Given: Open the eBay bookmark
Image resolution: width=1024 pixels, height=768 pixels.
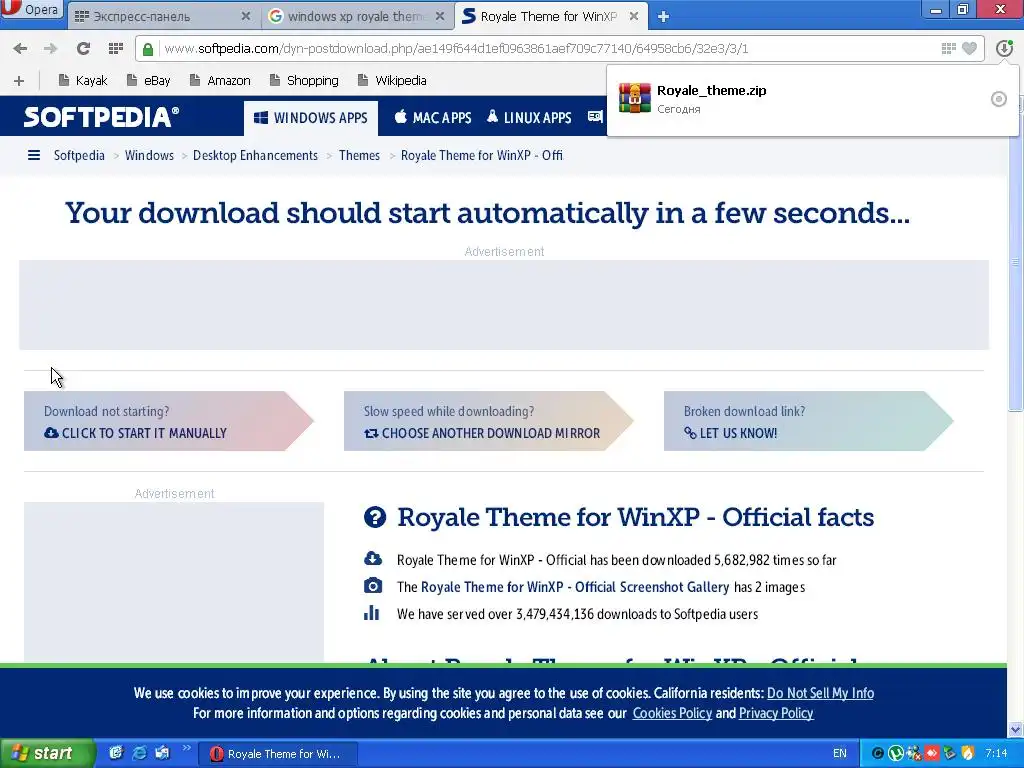Looking at the screenshot, I should click(149, 80).
